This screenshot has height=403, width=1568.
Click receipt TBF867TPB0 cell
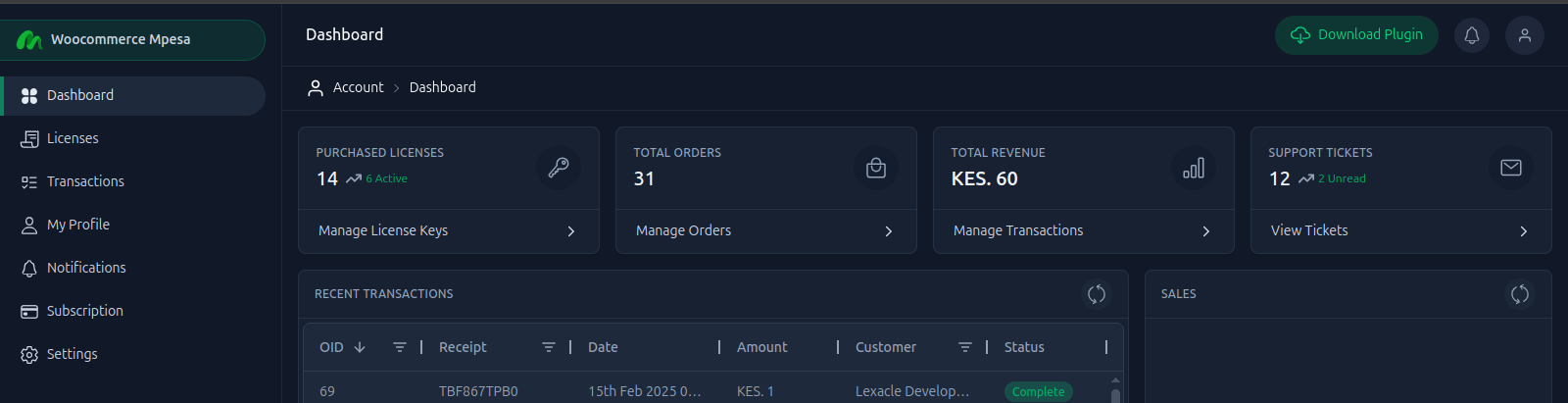478,391
